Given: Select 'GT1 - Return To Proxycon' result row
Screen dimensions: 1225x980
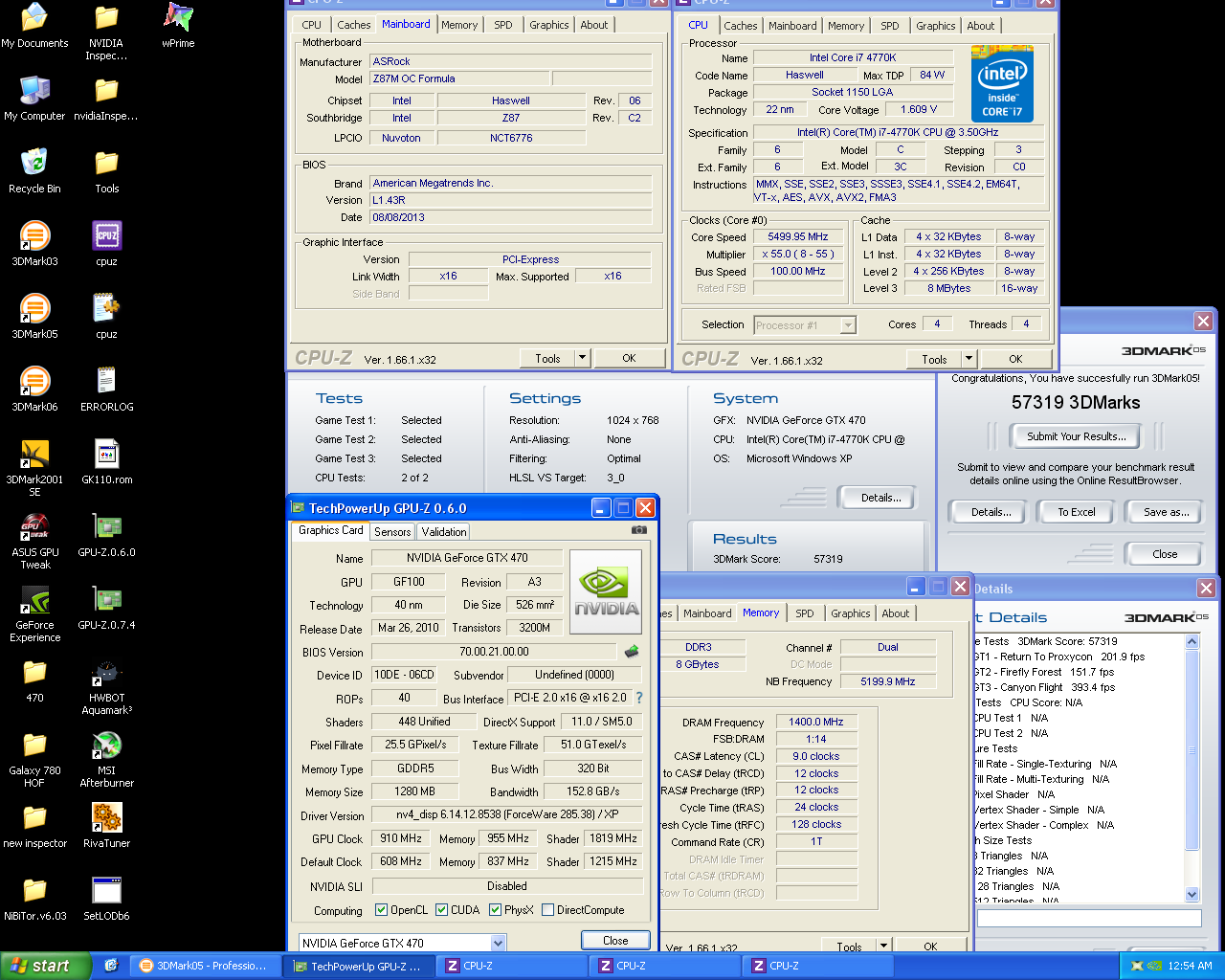Looking at the screenshot, I should pyautogui.click(x=1059, y=657).
